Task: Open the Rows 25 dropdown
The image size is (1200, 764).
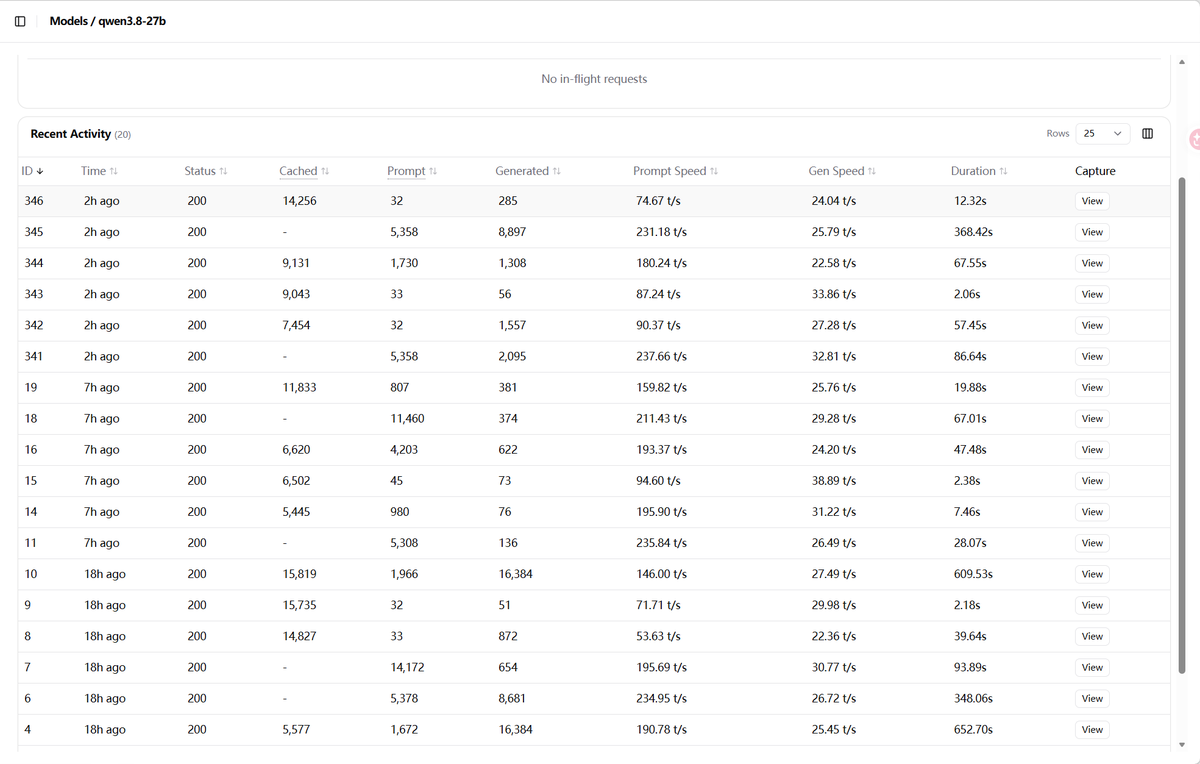Action: coord(1102,133)
